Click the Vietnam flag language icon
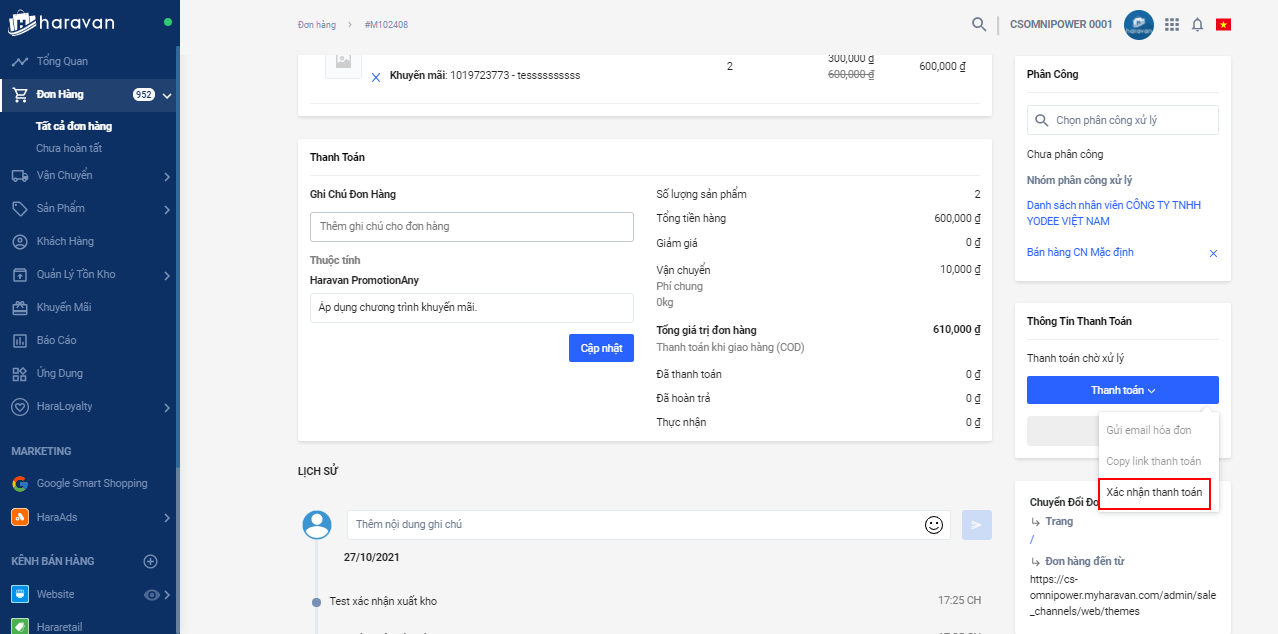The image size is (1278, 634). pyautogui.click(x=1223, y=24)
